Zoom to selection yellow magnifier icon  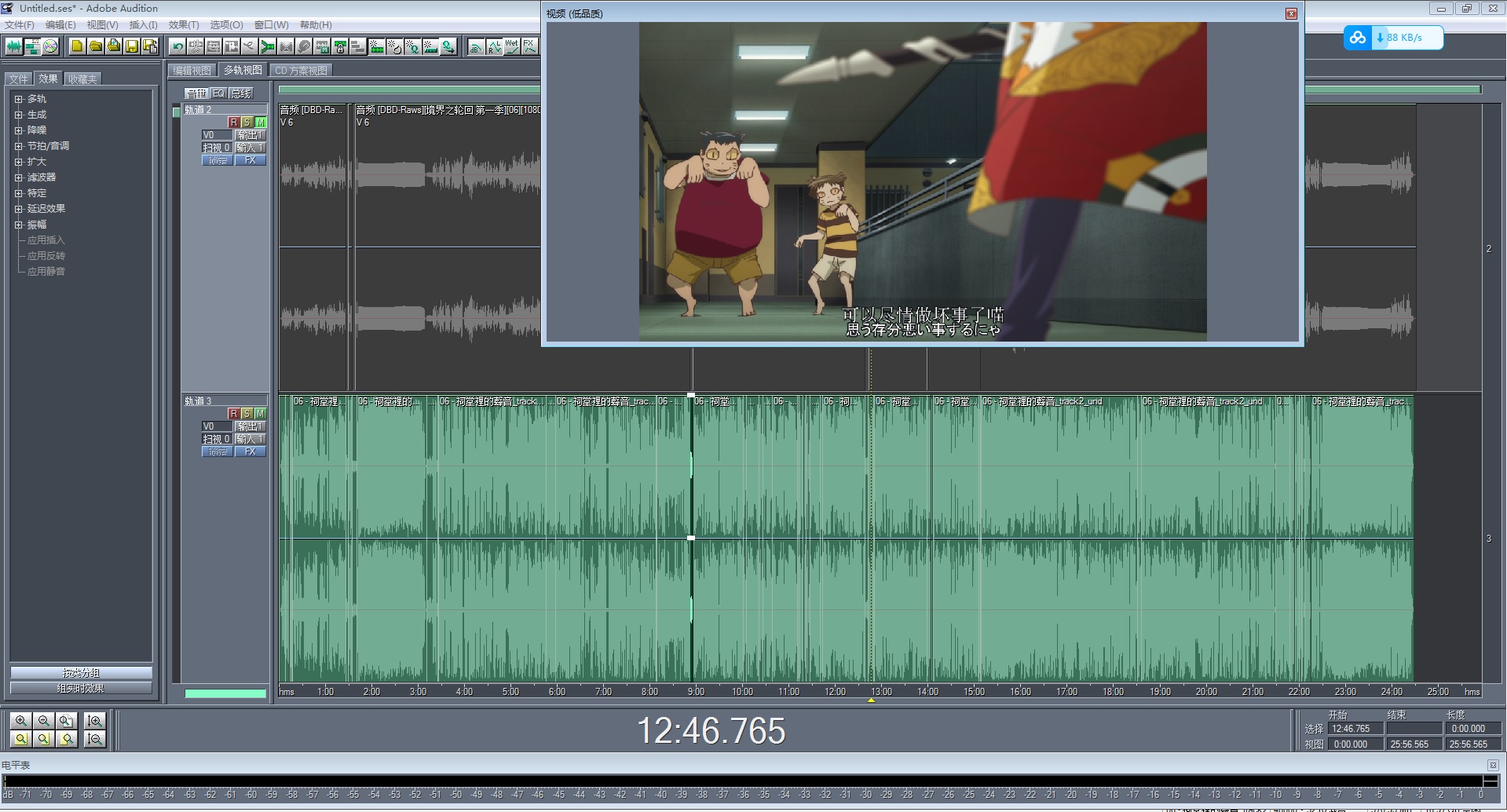tap(21, 739)
